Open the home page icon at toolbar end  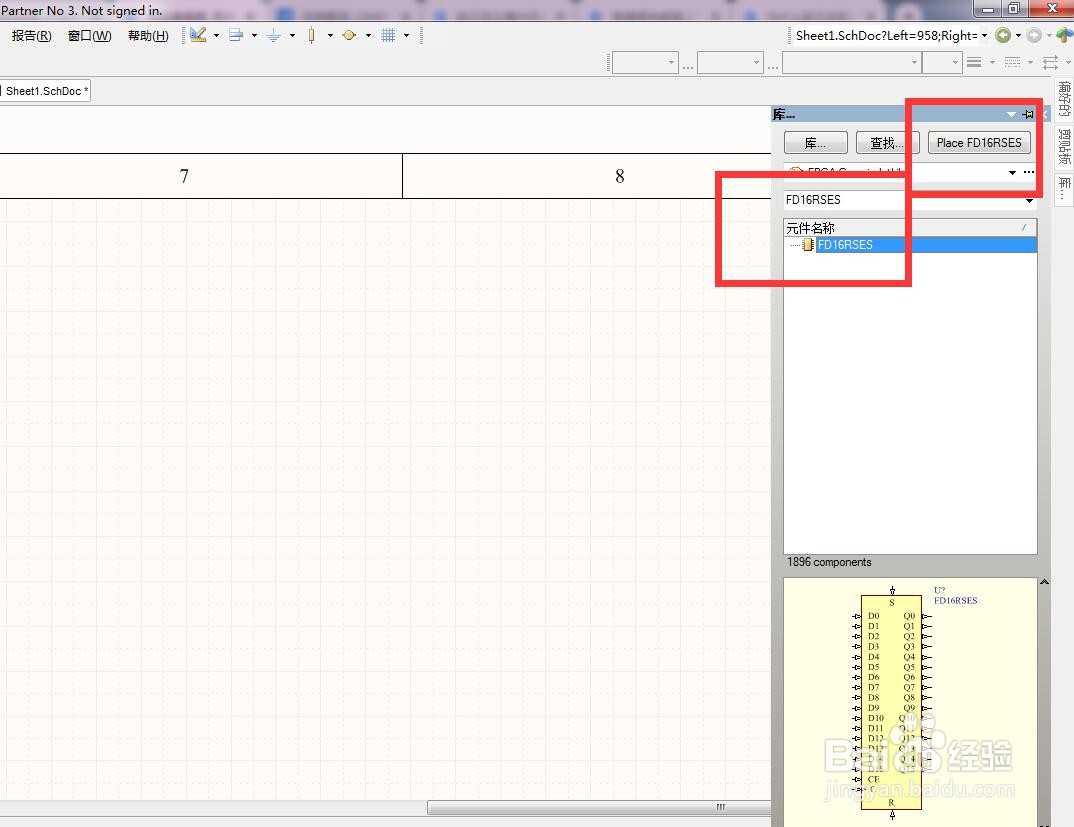pos(1065,35)
